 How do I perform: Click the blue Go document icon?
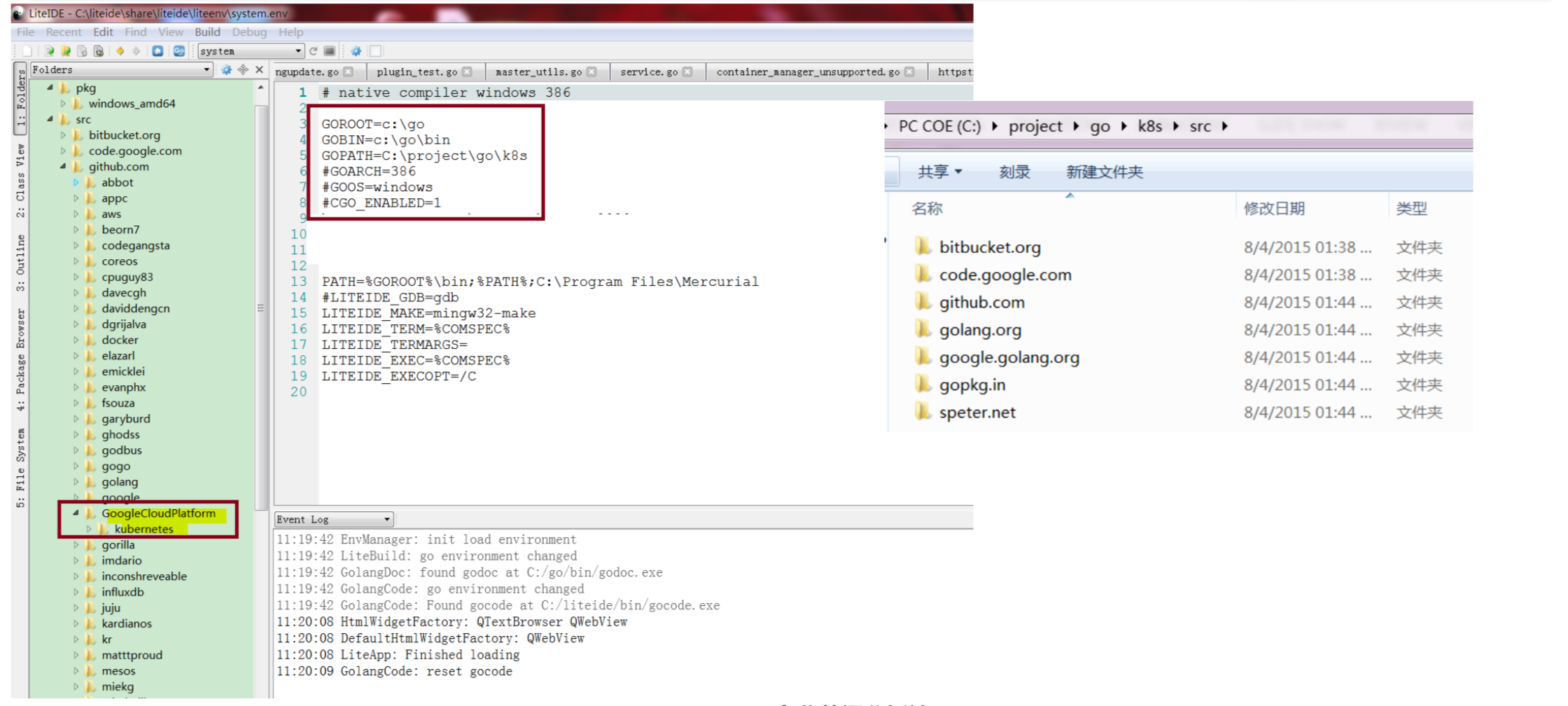point(179,51)
